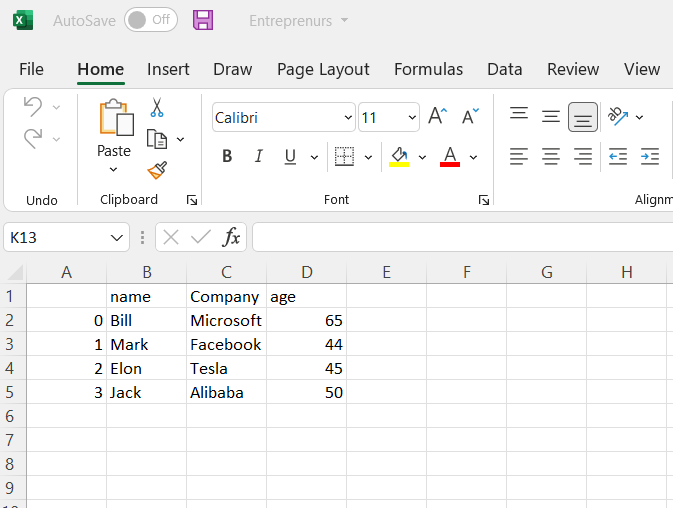The width and height of the screenshot is (673, 508).
Task: Expand the Orientation dropdown arrow
Action: point(640,117)
